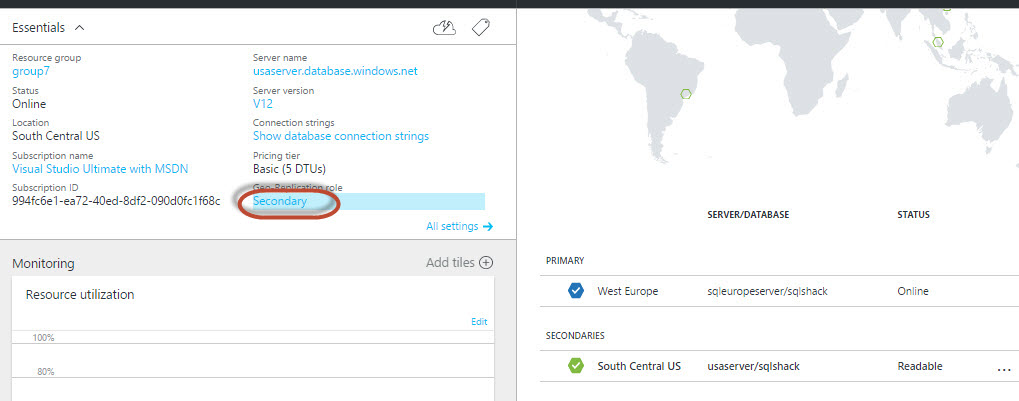Image resolution: width=1019 pixels, height=401 pixels.
Task: Click the green South Central US checkmark icon
Action: [x=575, y=366]
